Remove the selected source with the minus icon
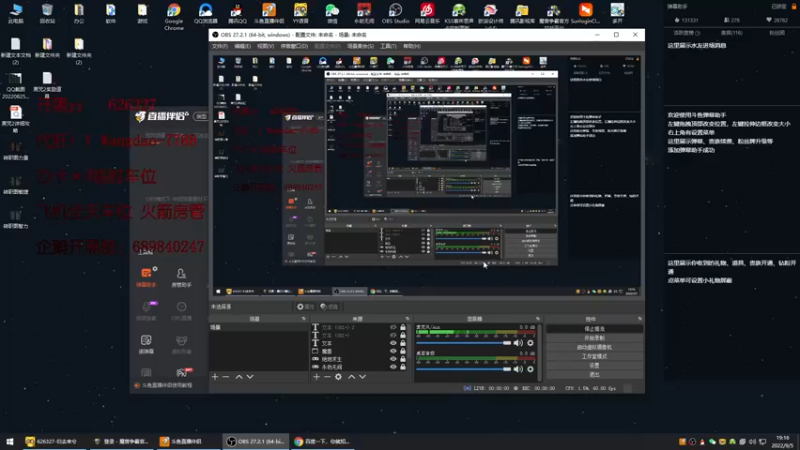Screen dimensions: 800x450 [x=327, y=377]
